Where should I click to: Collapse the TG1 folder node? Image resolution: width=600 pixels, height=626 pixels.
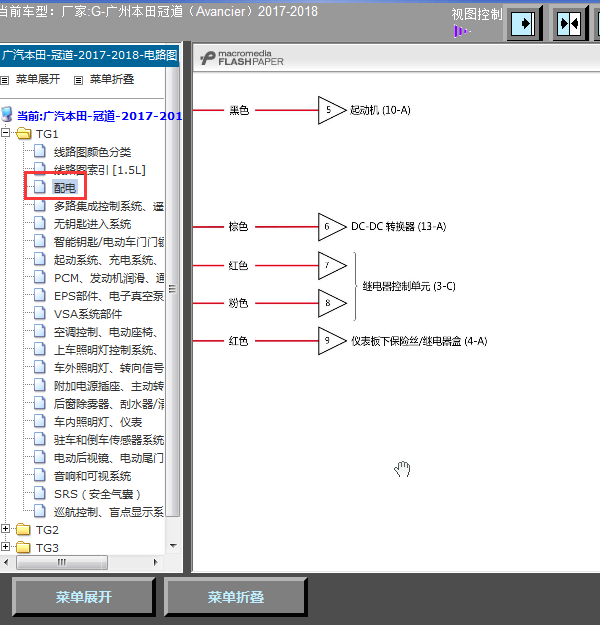[6, 132]
